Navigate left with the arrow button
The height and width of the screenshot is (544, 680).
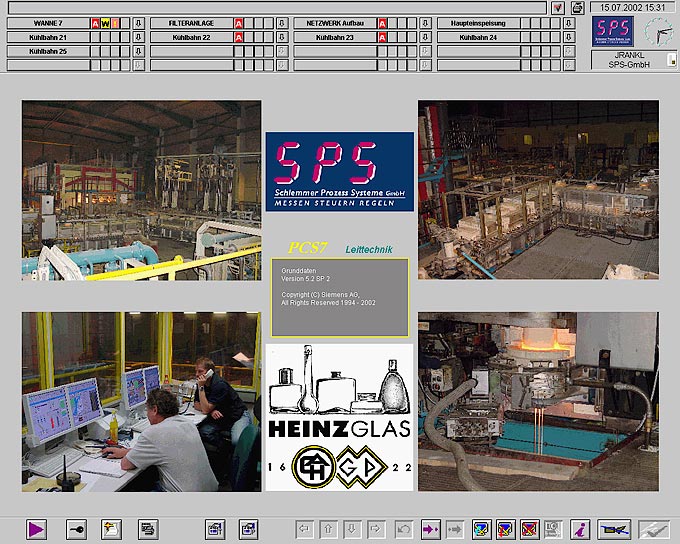point(304,529)
